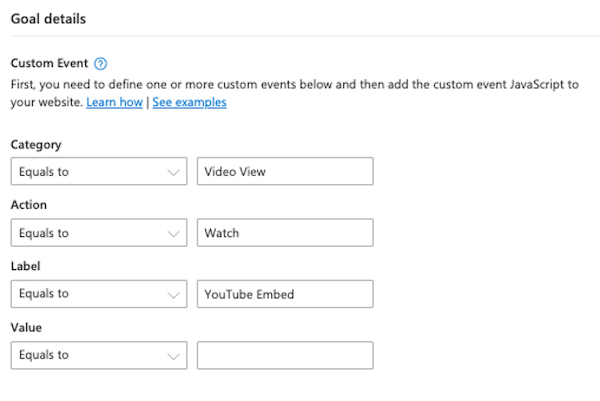This screenshot has height=401, width=600.
Task: Open the Learn how link
Action: 114,102
